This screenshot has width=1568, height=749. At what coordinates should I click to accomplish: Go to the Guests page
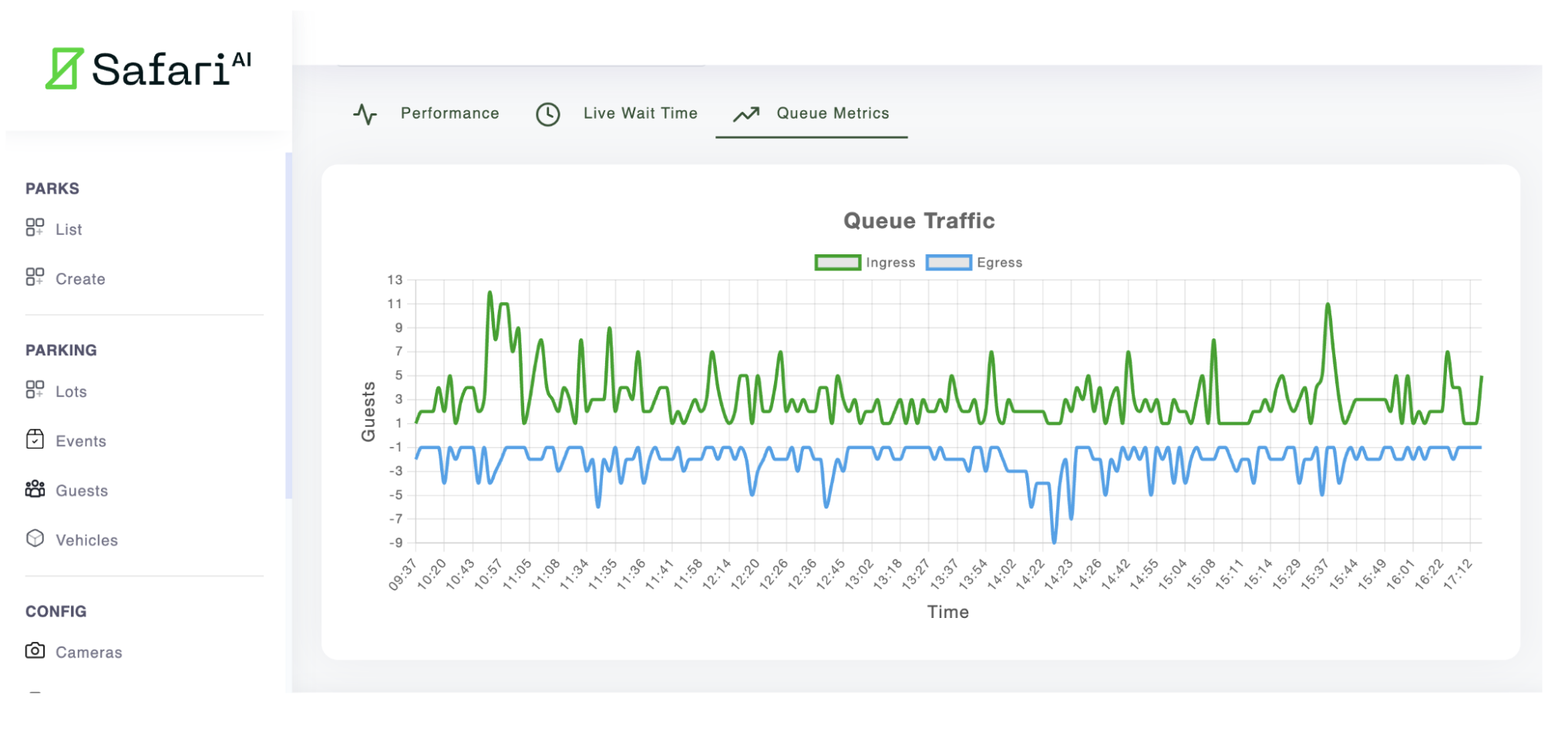click(x=82, y=491)
